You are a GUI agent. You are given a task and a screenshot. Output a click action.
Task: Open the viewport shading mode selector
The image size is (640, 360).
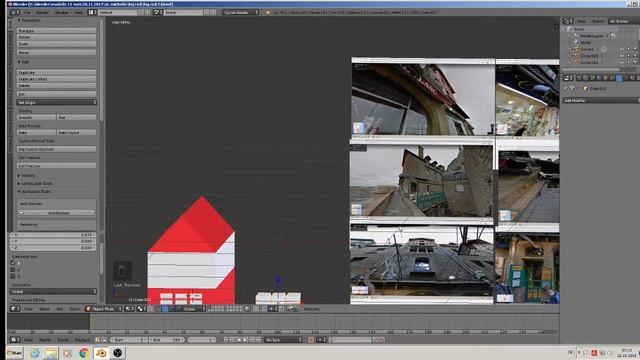pyautogui.click(x=130, y=309)
